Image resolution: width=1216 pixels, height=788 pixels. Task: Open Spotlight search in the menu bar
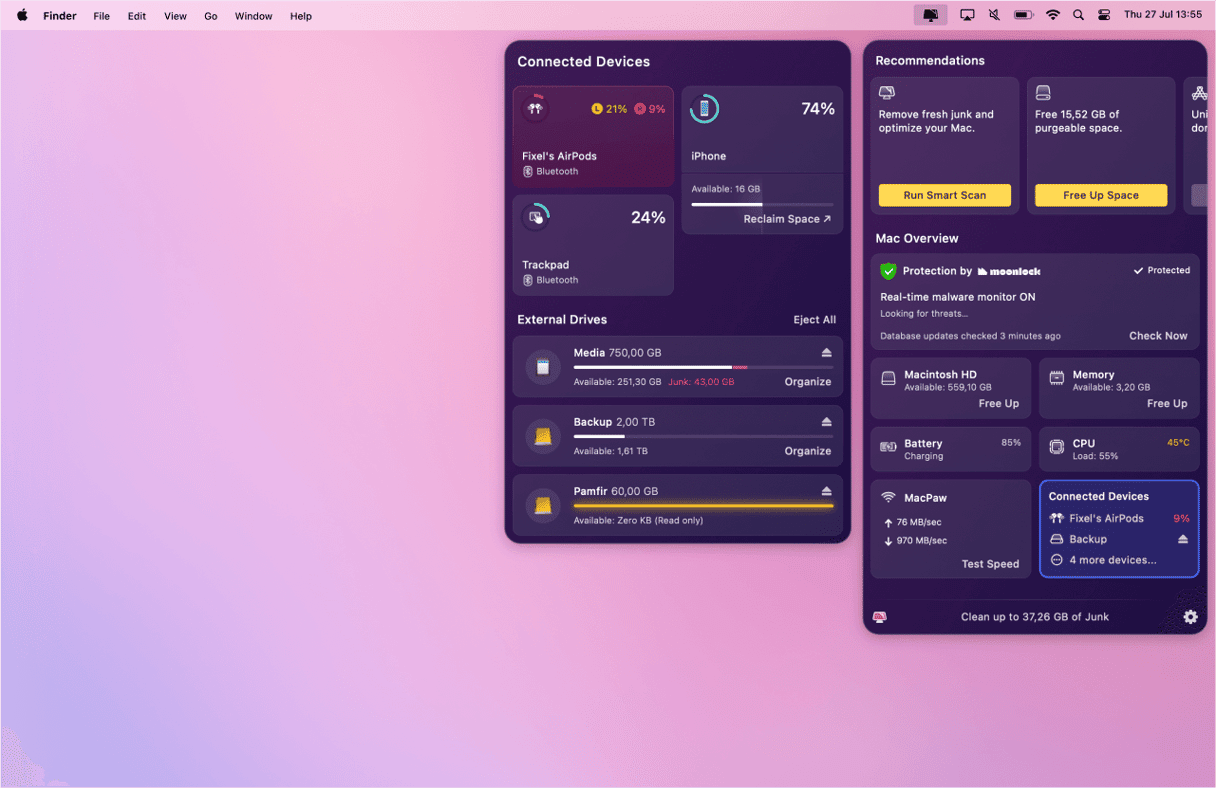tap(1078, 15)
